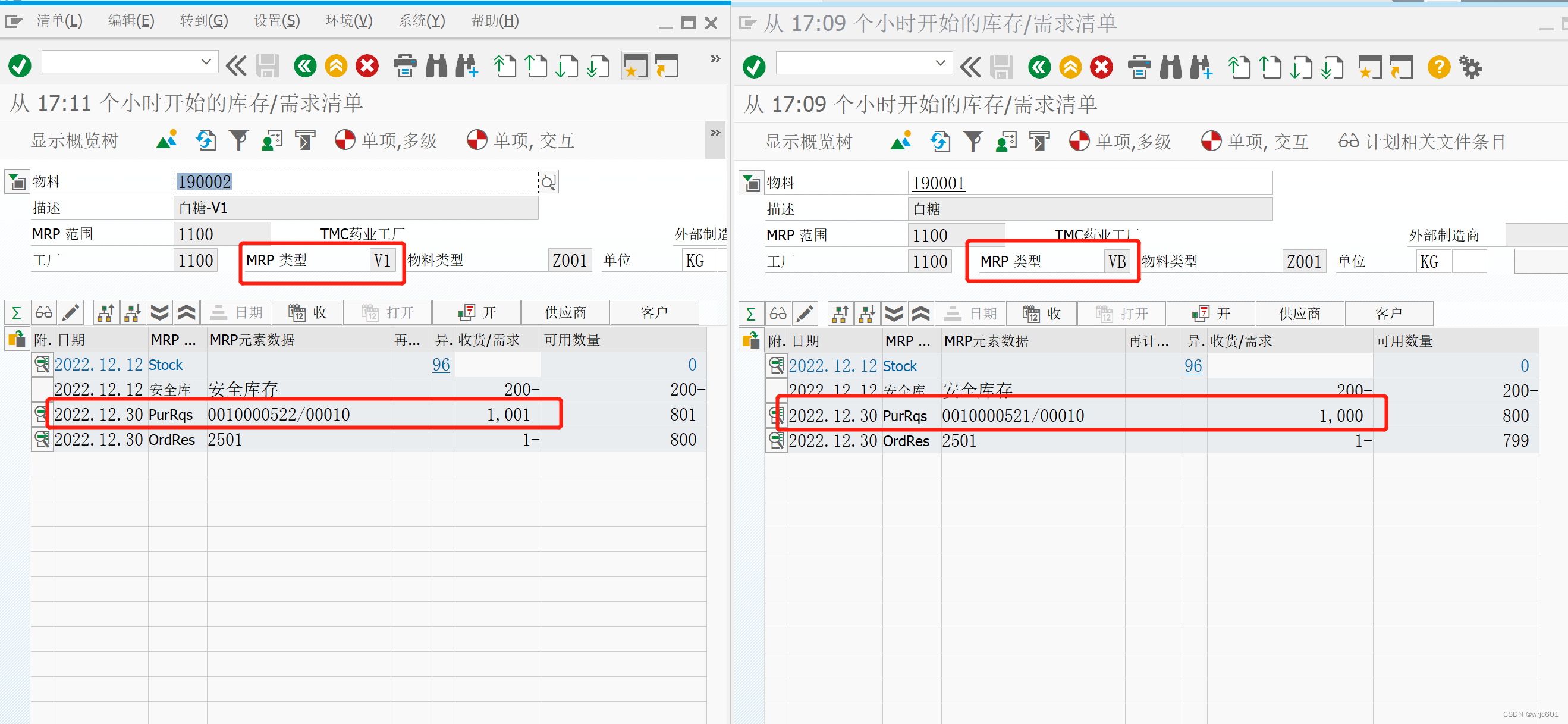Click the Sum sigma icon in left table toolbar

point(17,312)
